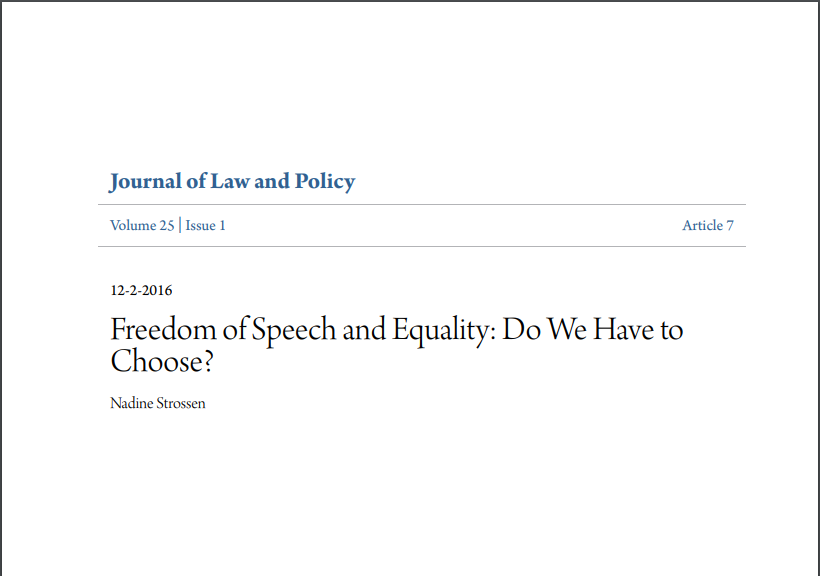Open the Article 7 link

tap(708, 225)
